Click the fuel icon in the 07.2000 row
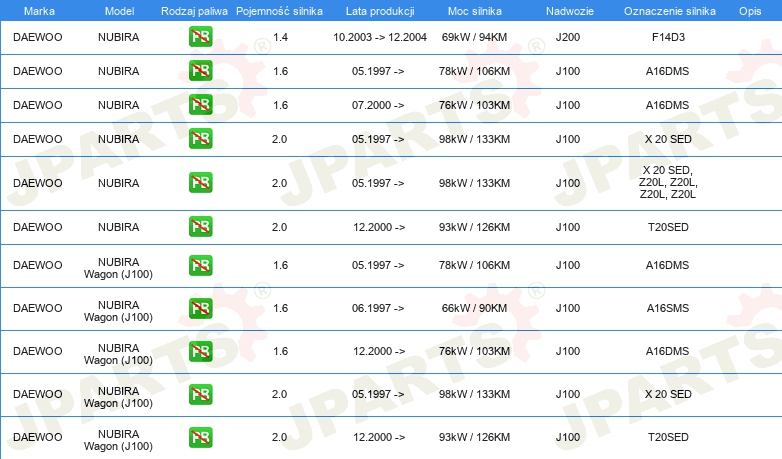782x459 pixels. [x=200, y=104]
